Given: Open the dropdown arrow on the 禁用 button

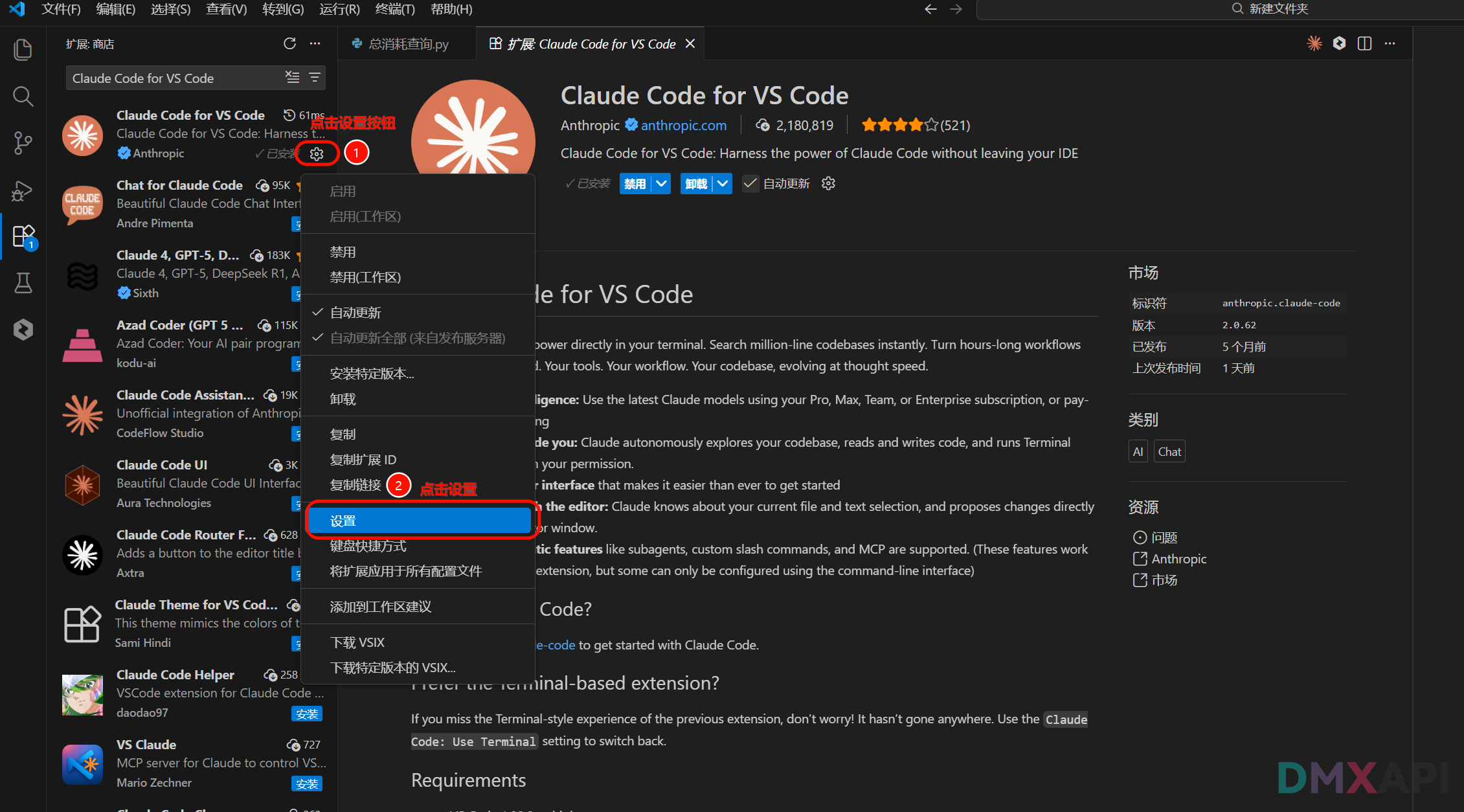Looking at the screenshot, I should pos(661,183).
